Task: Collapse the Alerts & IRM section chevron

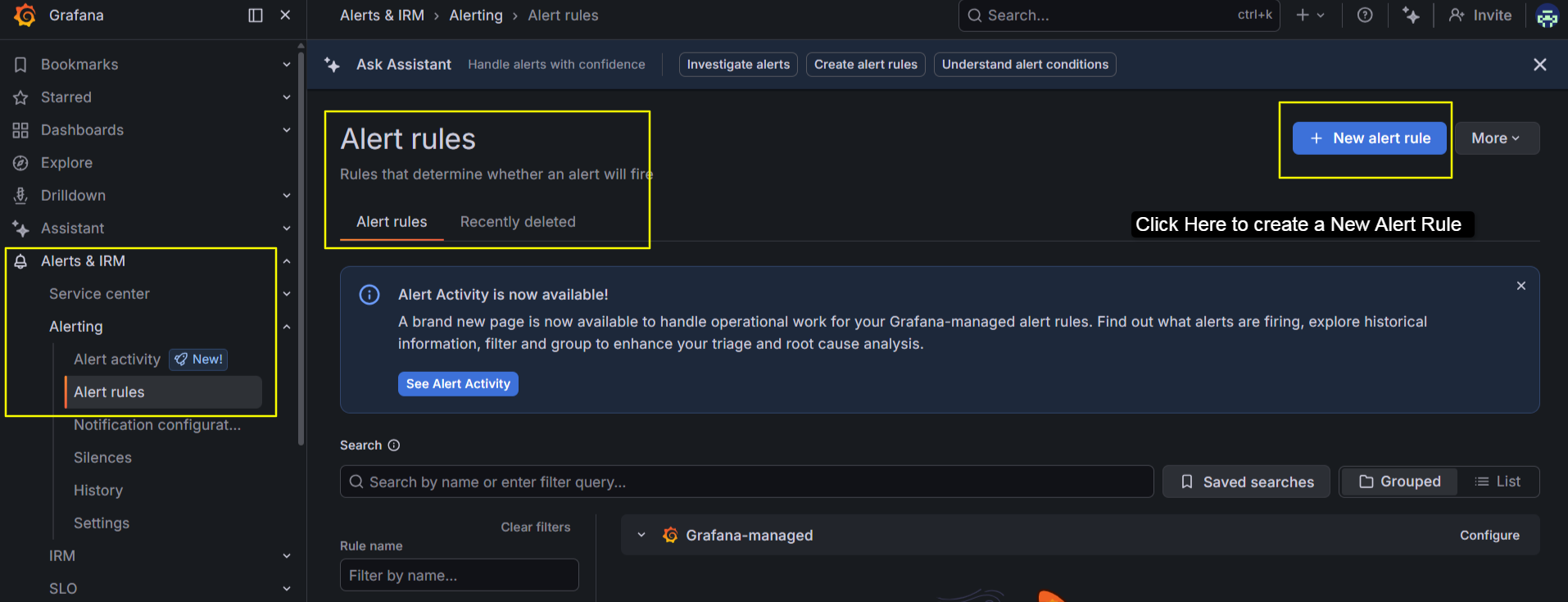Action: pyautogui.click(x=287, y=261)
